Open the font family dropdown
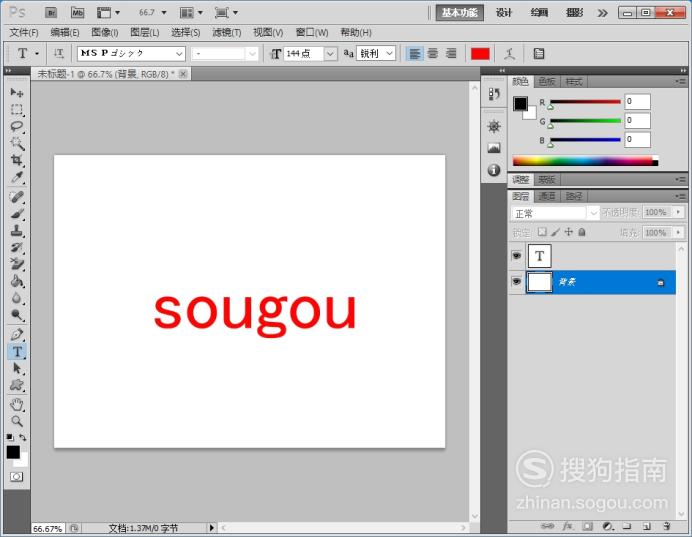 (x=179, y=54)
